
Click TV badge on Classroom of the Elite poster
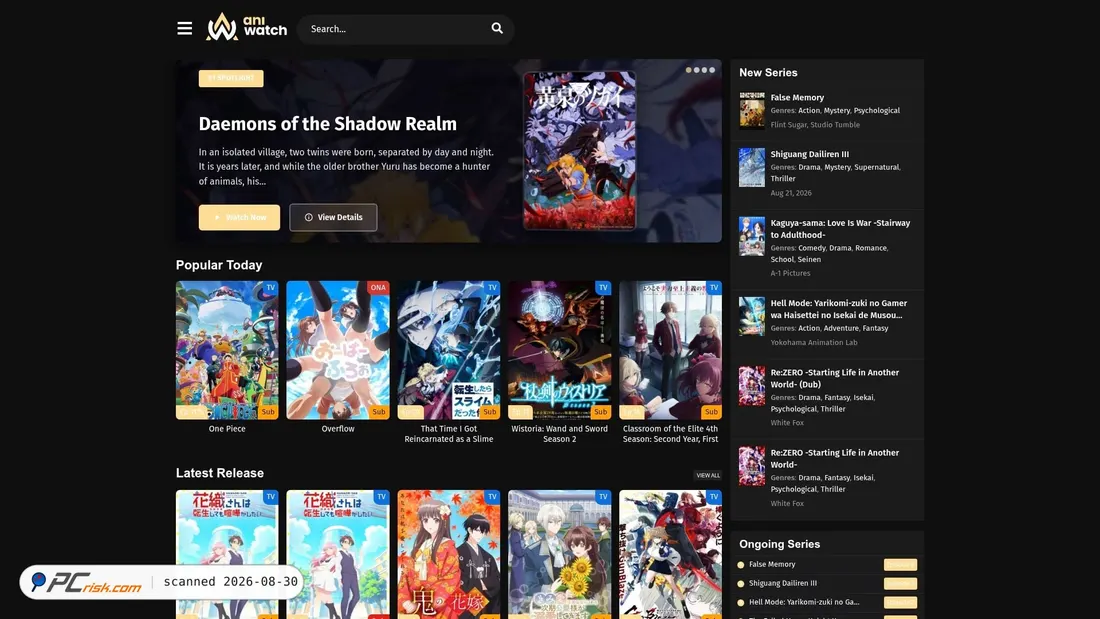coord(713,288)
